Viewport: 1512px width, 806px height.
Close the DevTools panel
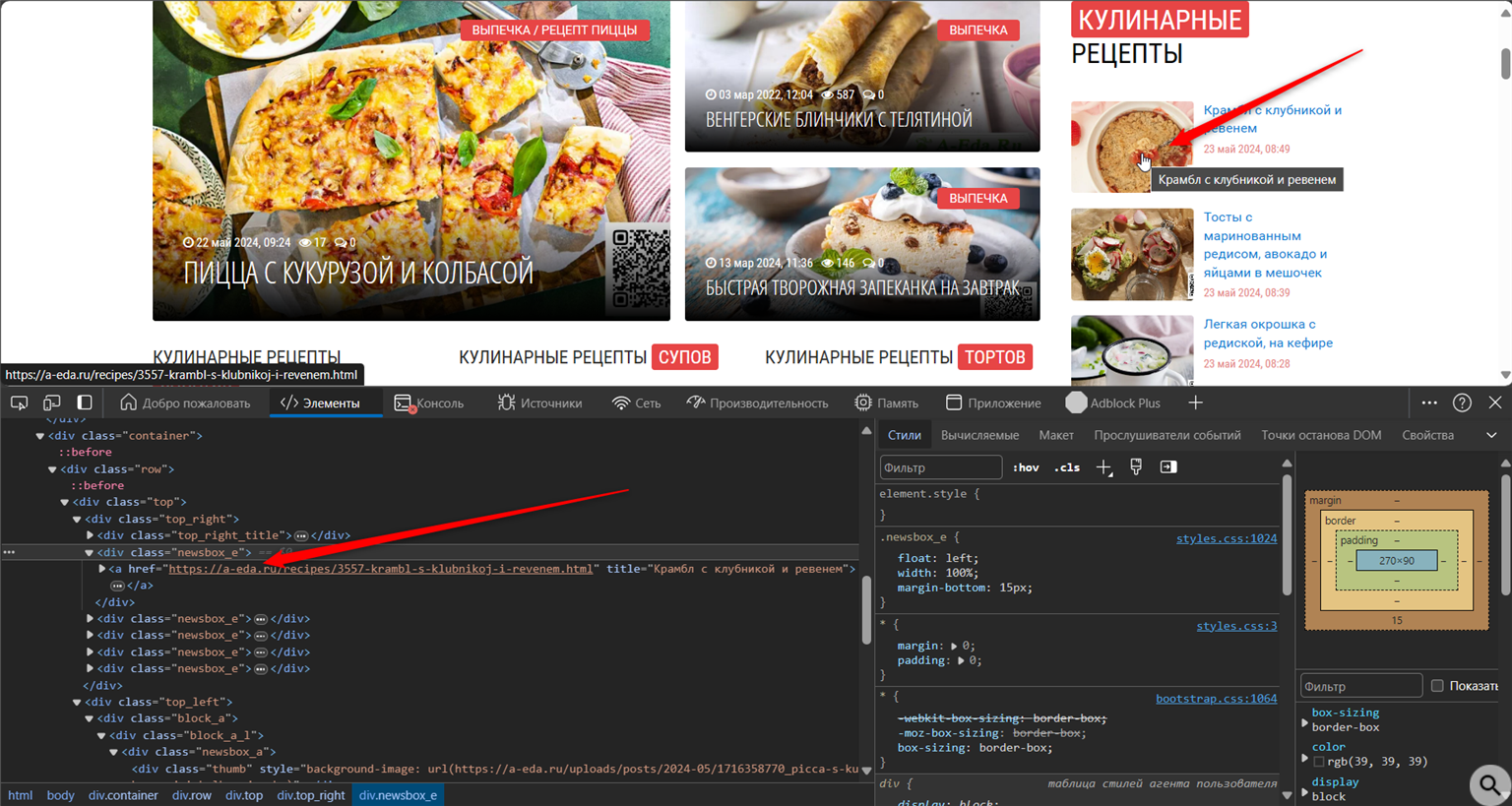pos(1495,403)
